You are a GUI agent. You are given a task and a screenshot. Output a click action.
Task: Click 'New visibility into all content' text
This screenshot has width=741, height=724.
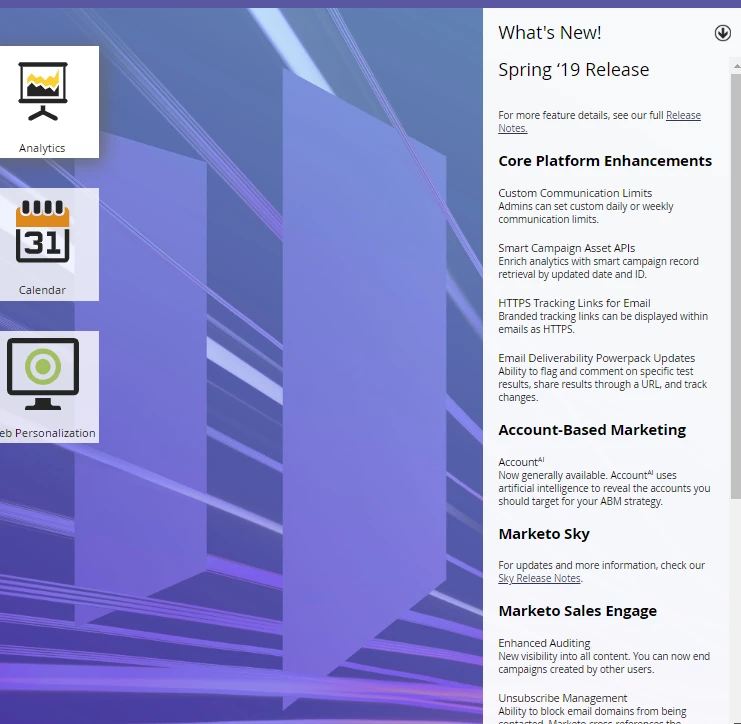604,663
